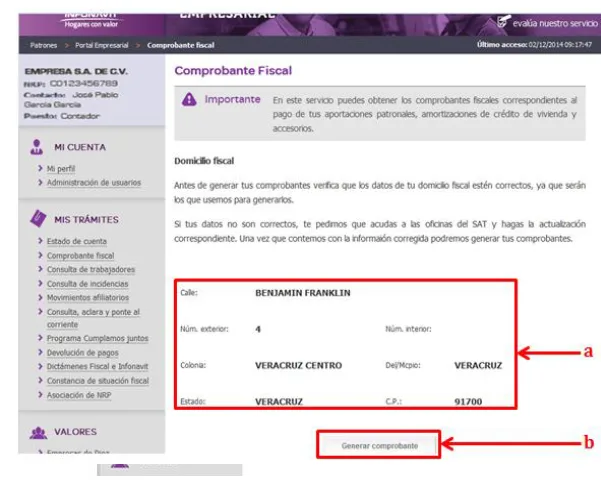Click the evalúa nuestro servicio link
Screen dimensions: 601x481
[x=555, y=23]
